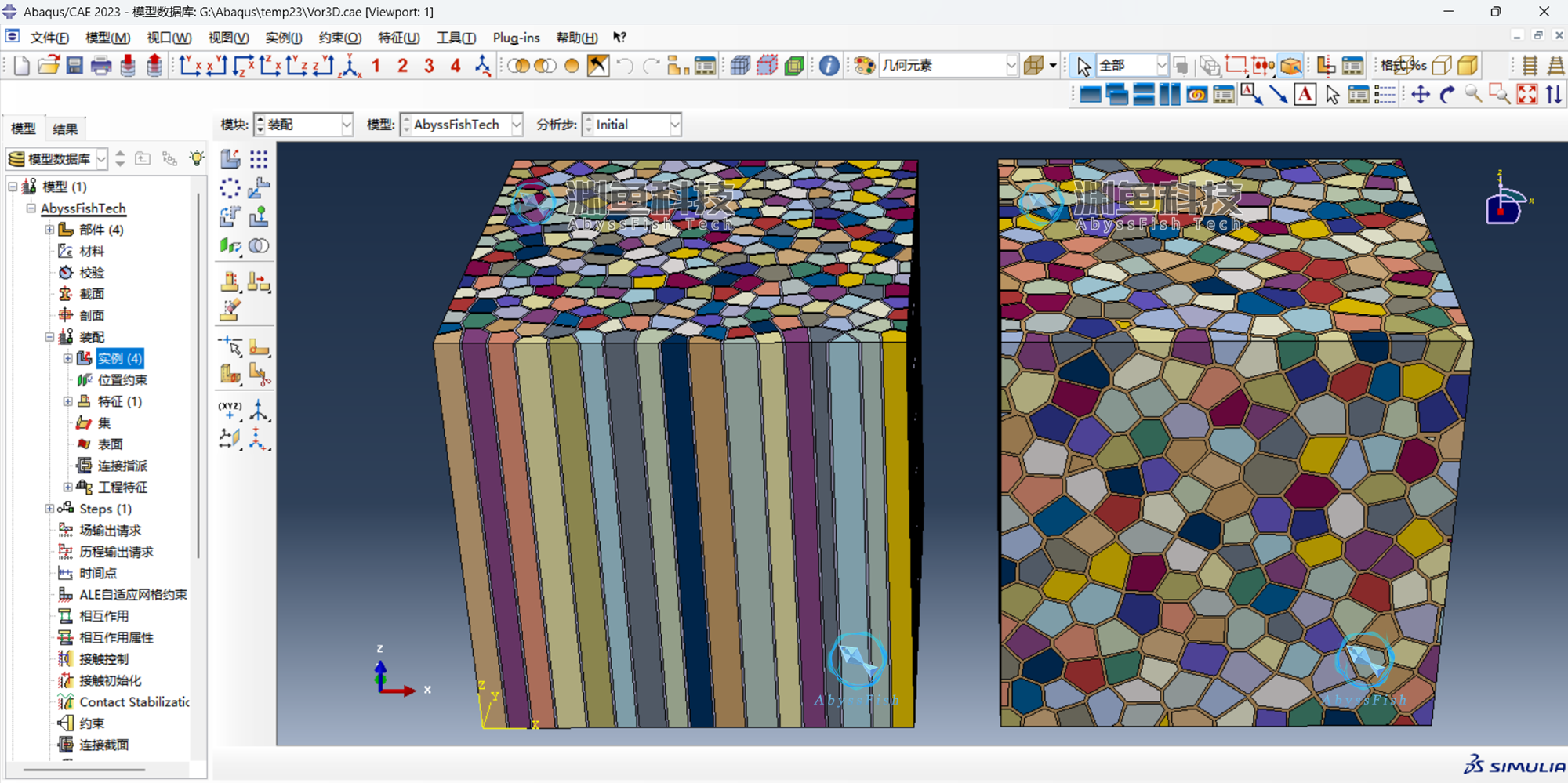Toggle the drag-select rectangle option
This screenshot has width=1568, height=783.
1236,66
